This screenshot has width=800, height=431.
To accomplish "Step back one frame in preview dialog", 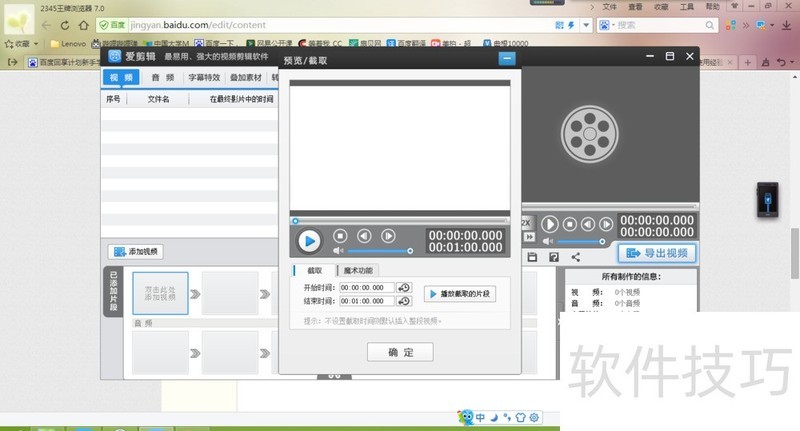I will [364, 236].
